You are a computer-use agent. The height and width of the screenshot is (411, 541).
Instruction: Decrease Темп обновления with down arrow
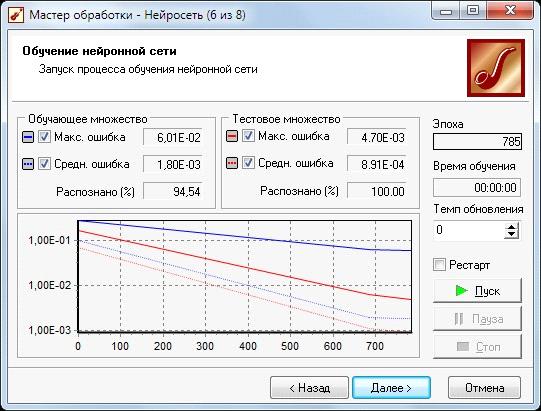511,235
